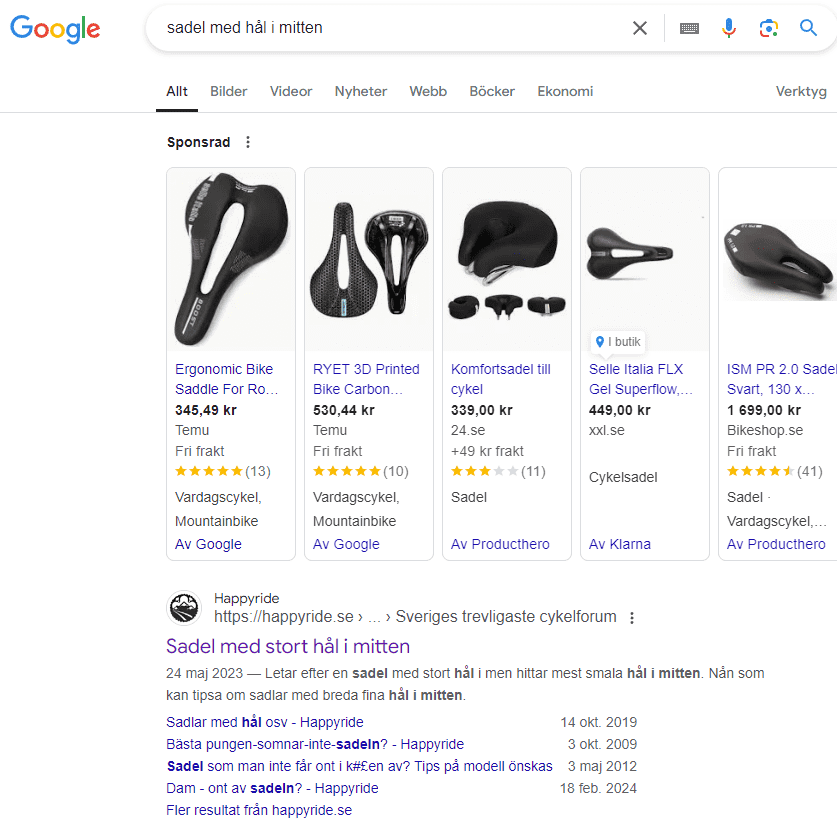Click inside the search input field
Viewport: 837px width, 836px height.
400,28
